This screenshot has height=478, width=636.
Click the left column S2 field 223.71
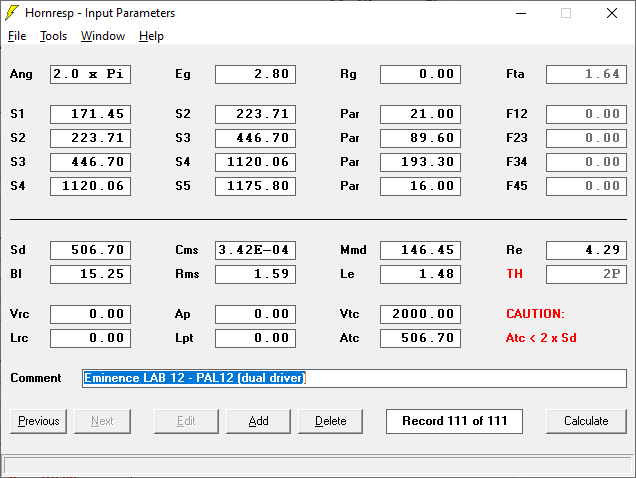coord(90,138)
